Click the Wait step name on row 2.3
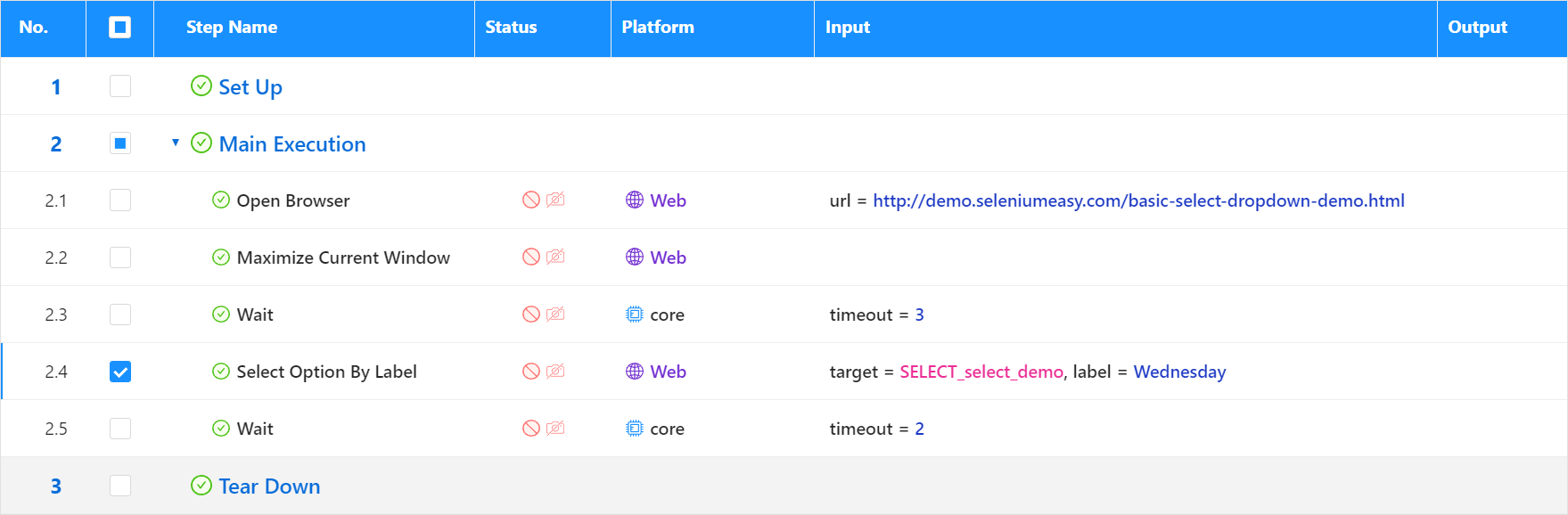This screenshot has height=515, width=1568. click(255, 315)
